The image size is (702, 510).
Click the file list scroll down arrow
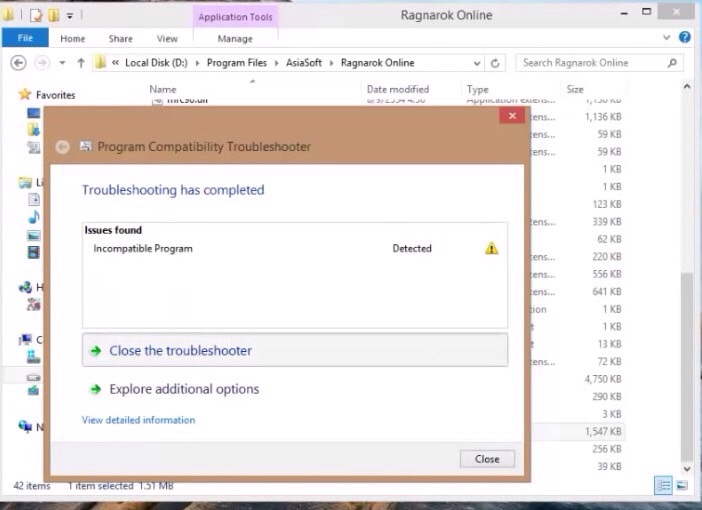tap(687, 469)
